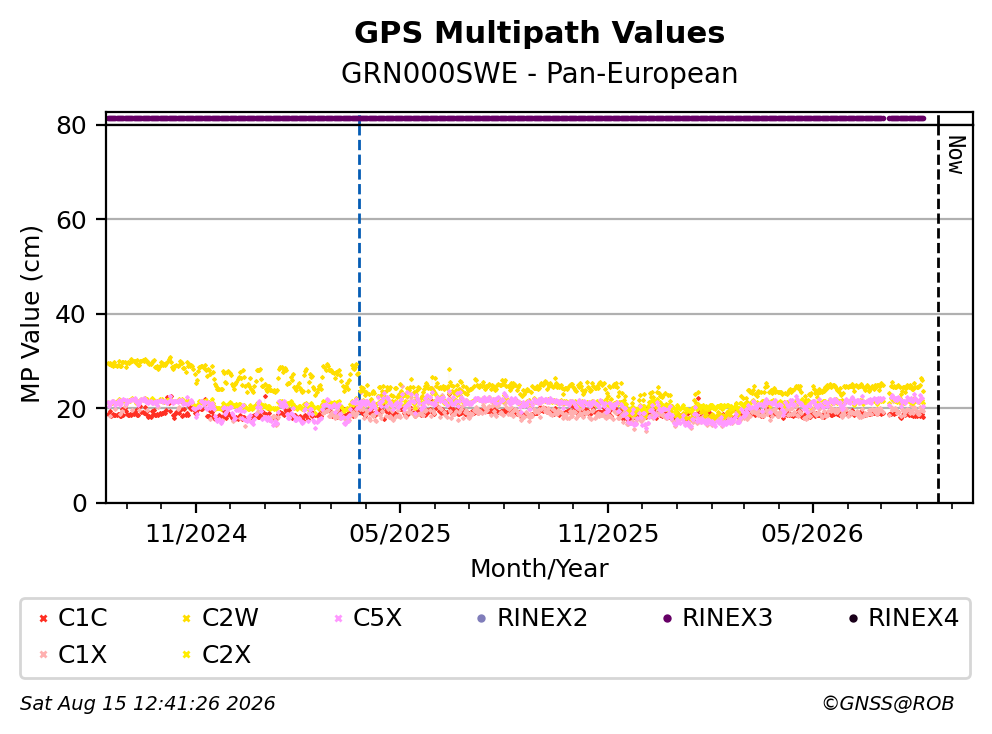This screenshot has width=992, height=734.
Task: Click the C1C red legend marker
Action: point(43,618)
